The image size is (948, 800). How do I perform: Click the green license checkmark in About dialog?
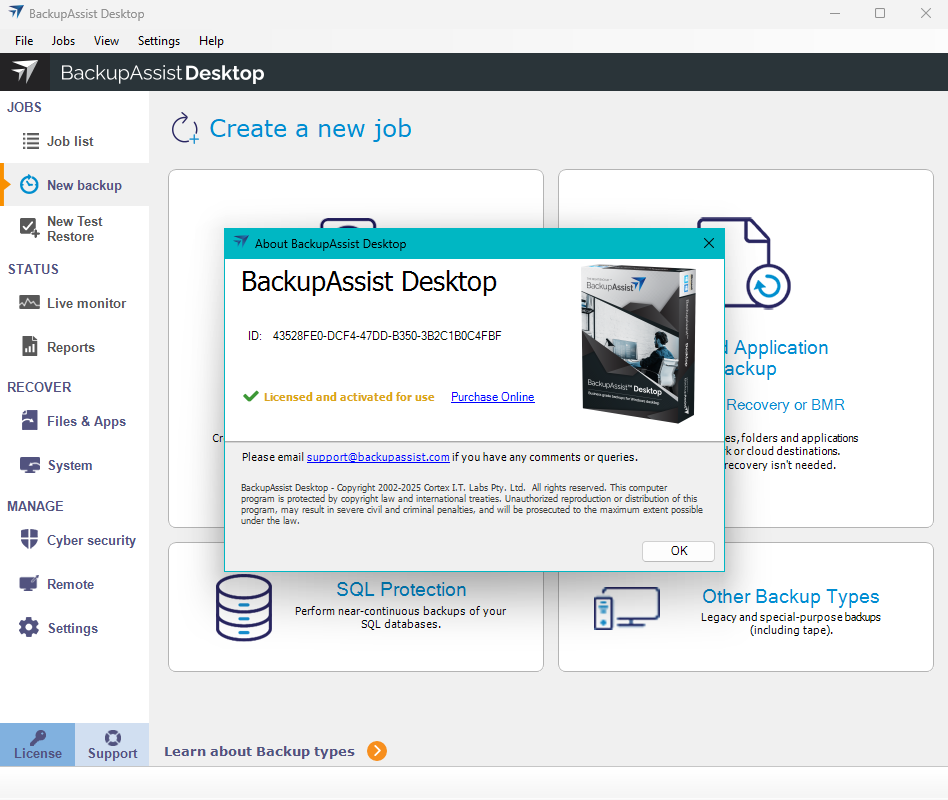pos(251,396)
